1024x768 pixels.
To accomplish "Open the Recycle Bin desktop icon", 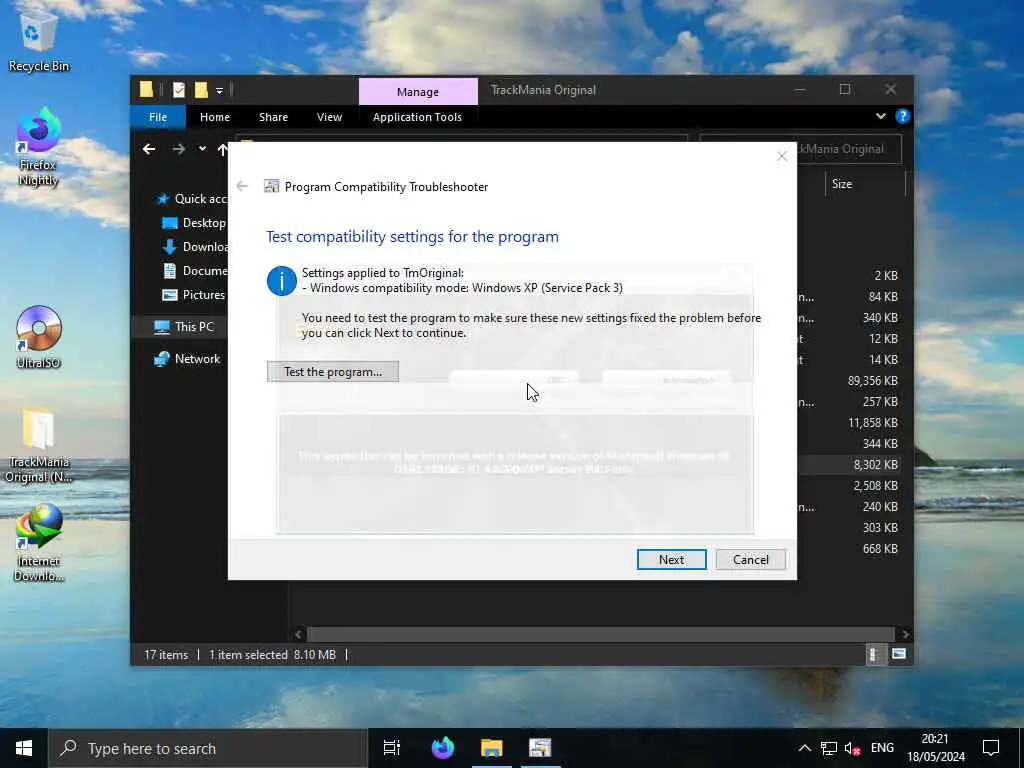I will [x=39, y=42].
